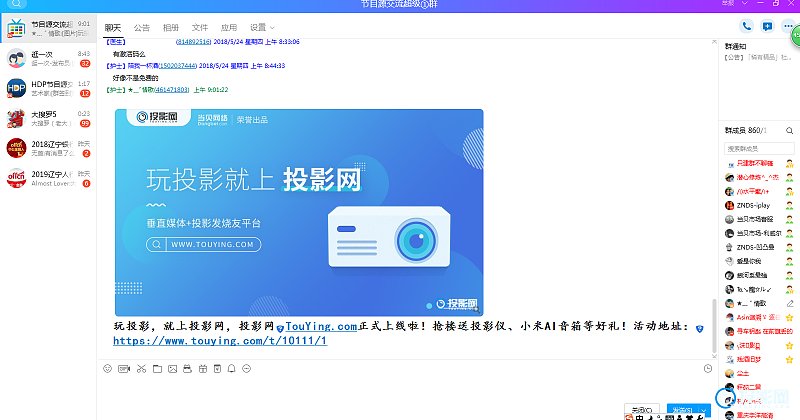Screen dimensions: 800x420
Task: Click the magnifier icon on banner image corner
Action: (476, 309)
